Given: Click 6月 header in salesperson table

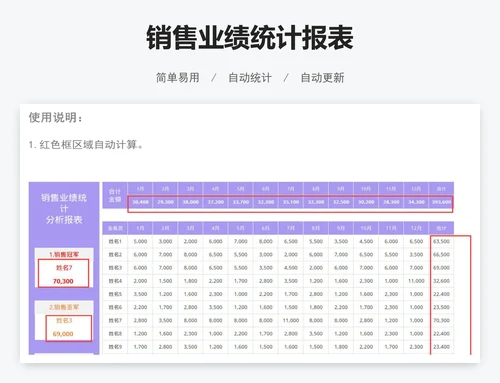Looking at the screenshot, I should [266, 228].
